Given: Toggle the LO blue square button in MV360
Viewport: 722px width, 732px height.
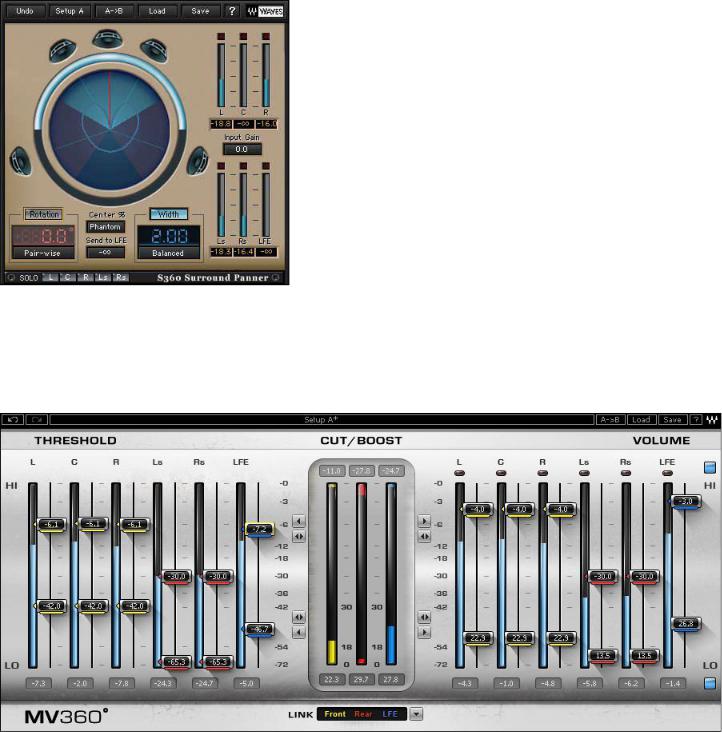Looking at the screenshot, I should 709,683.
